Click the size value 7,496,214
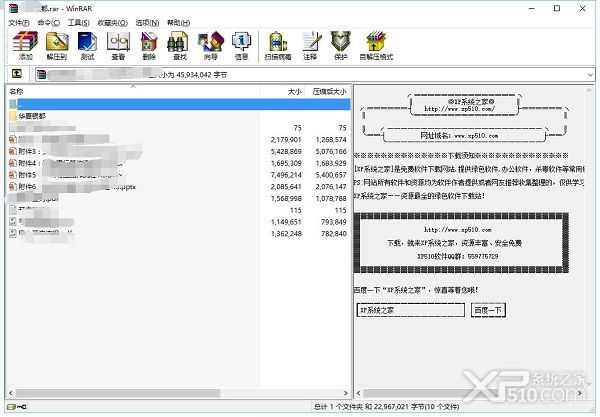 [286, 175]
